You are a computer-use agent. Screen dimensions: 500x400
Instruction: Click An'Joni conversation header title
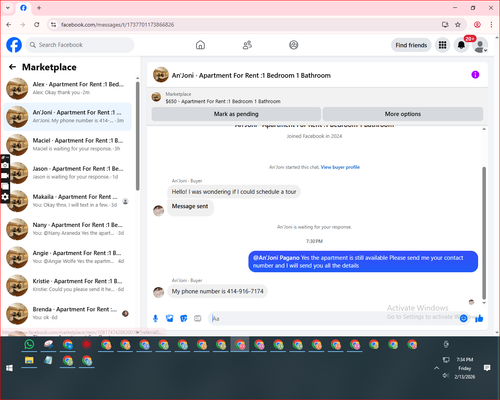tap(251, 75)
